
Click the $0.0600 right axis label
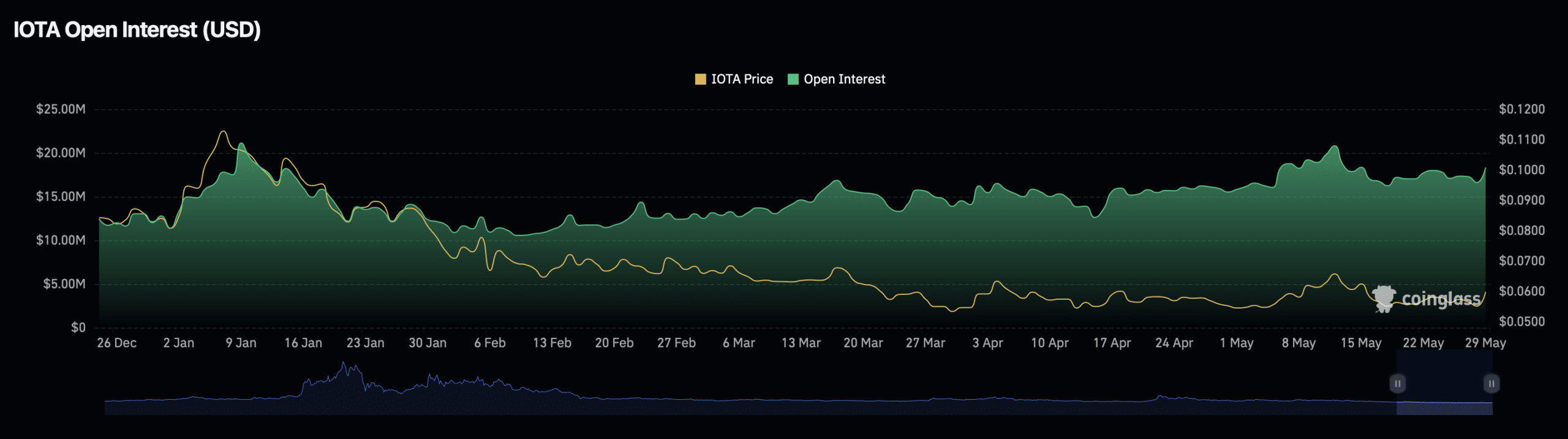coord(1522,291)
